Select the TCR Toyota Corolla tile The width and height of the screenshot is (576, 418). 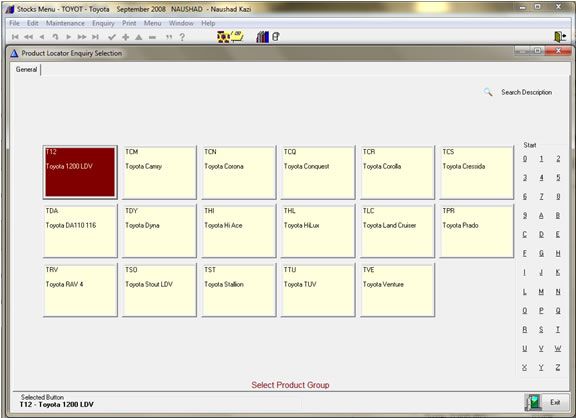[x=397, y=172]
